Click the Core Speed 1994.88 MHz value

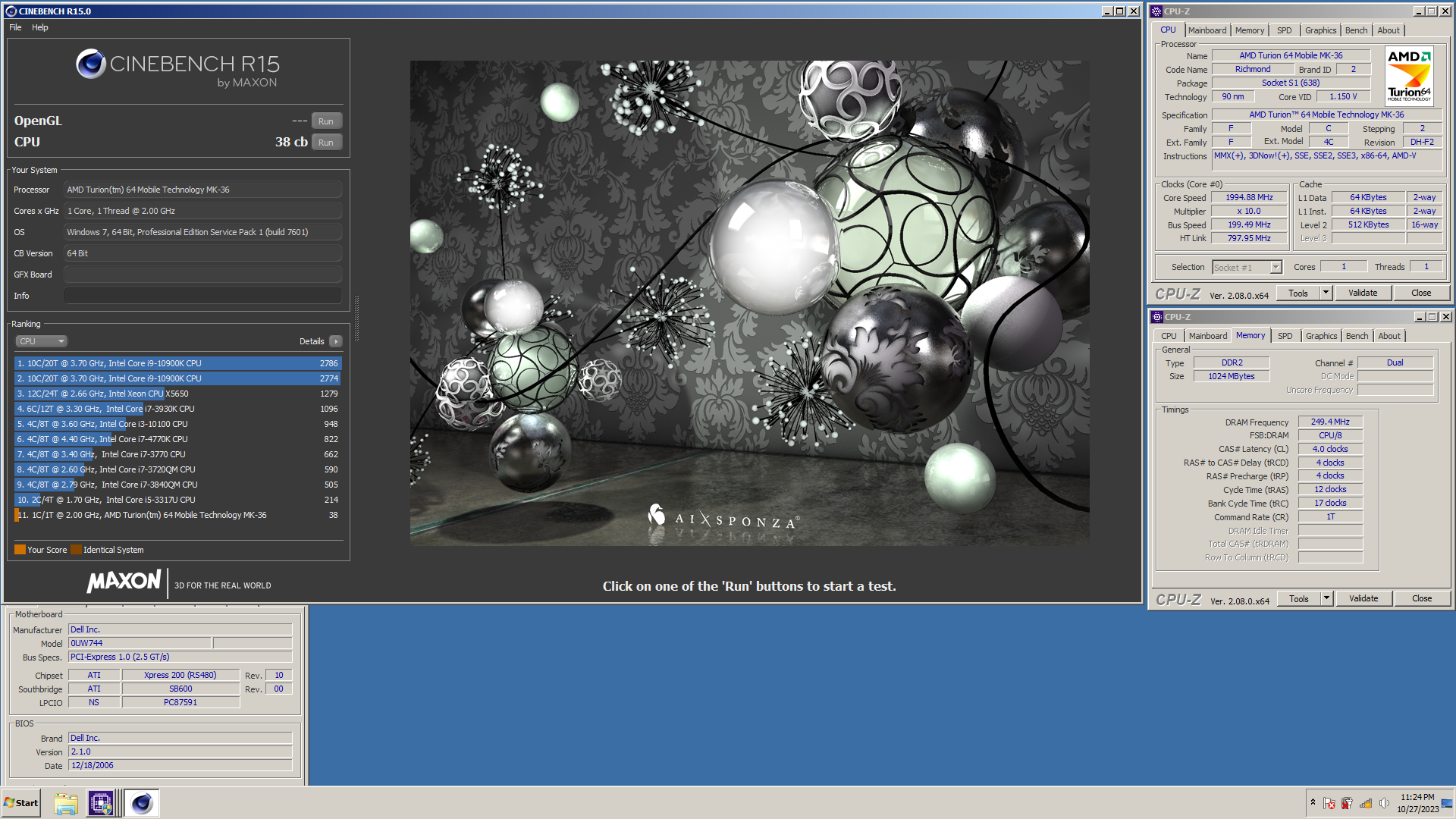click(x=1249, y=198)
